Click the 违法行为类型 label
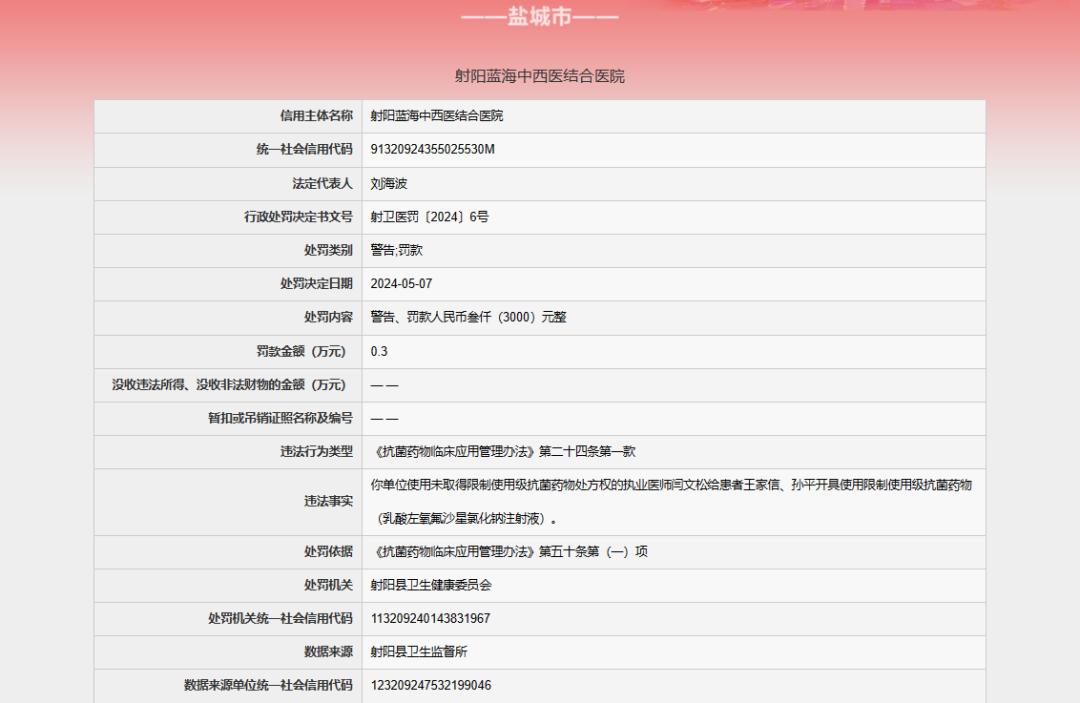The height and width of the screenshot is (703, 1080). (x=316, y=452)
